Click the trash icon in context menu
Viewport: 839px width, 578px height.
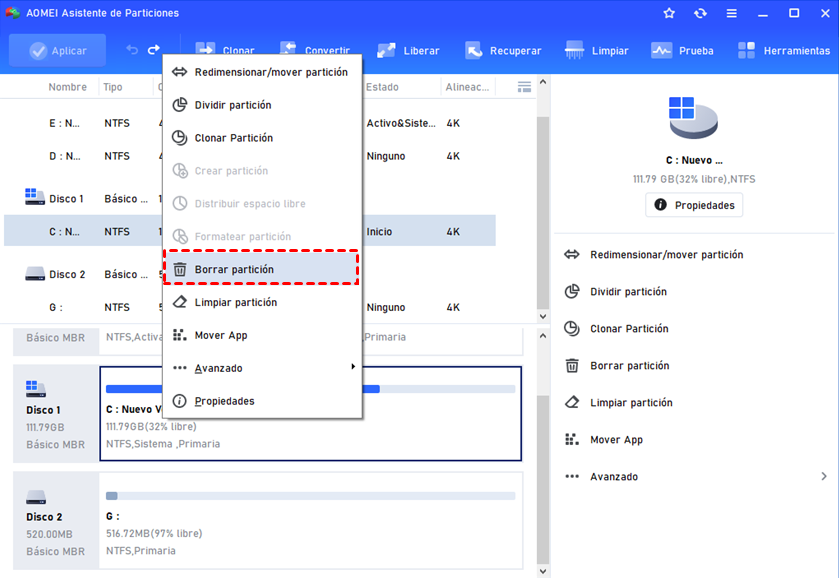pos(180,269)
